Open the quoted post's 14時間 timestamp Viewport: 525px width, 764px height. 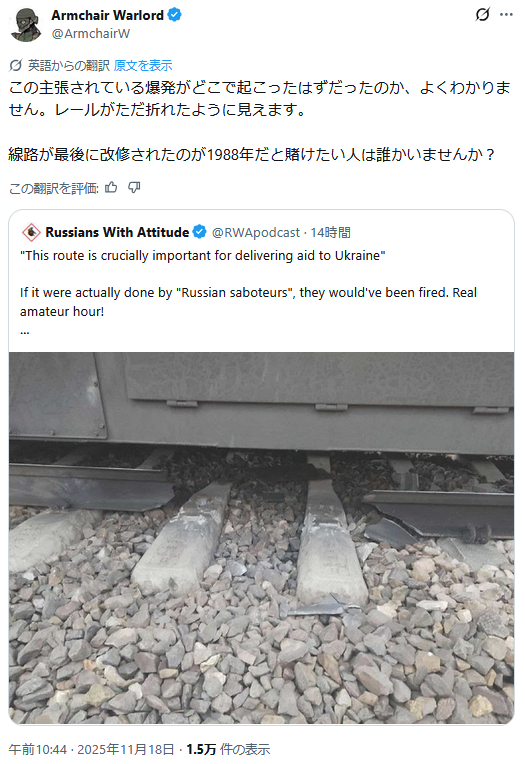coord(331,232)
